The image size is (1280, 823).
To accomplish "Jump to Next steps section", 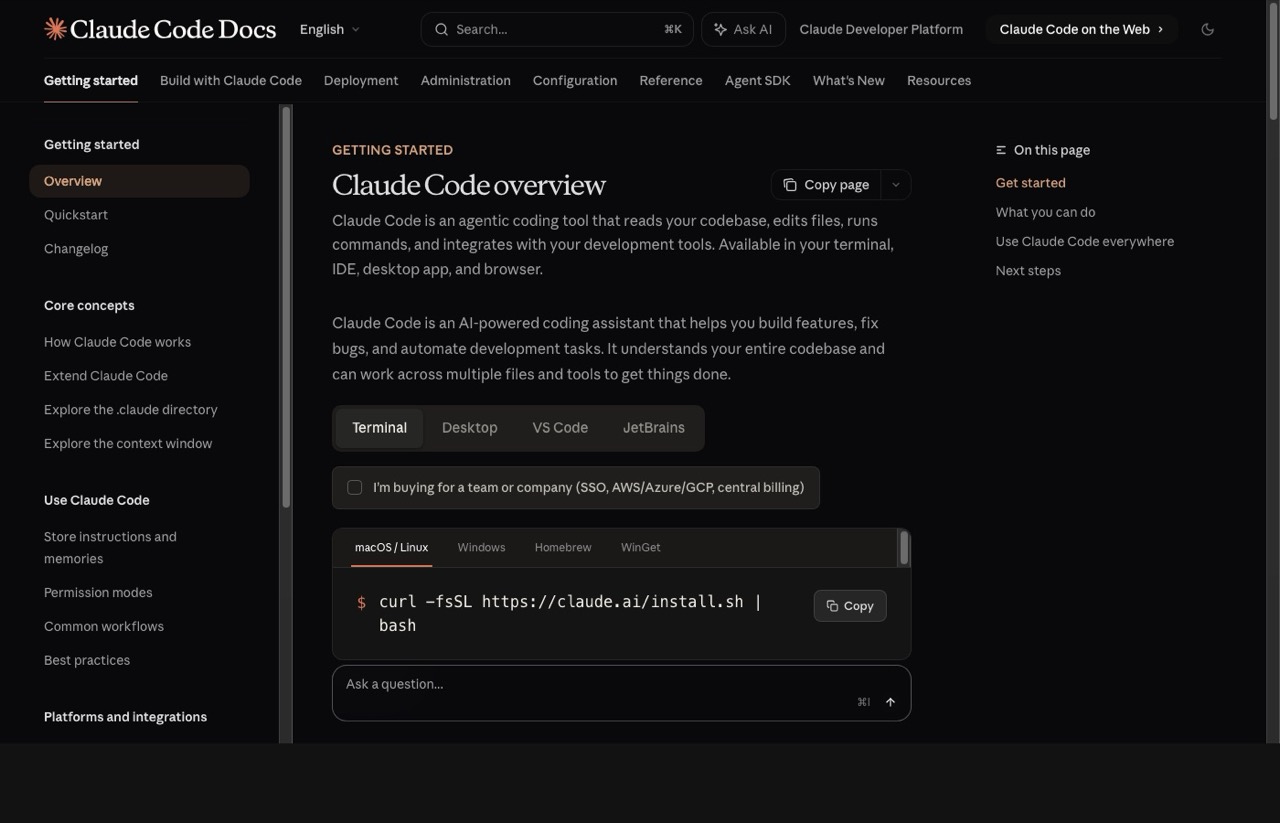I will [1028, 271].
